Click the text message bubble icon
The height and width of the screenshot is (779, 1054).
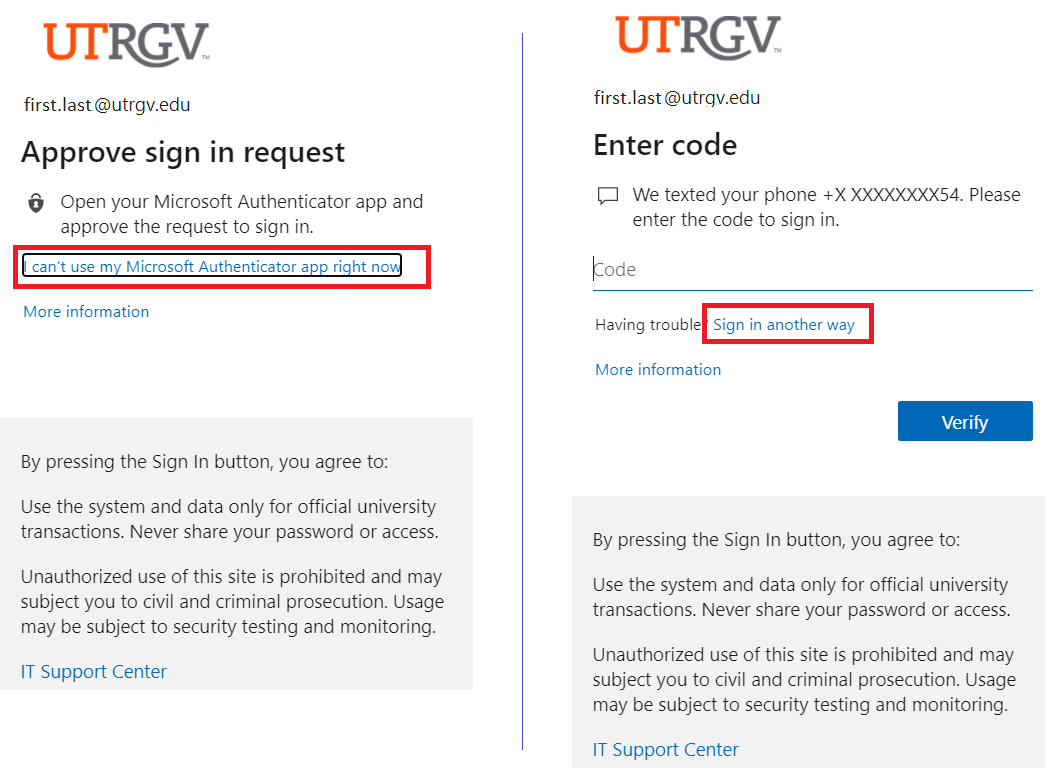click(608, 196)
